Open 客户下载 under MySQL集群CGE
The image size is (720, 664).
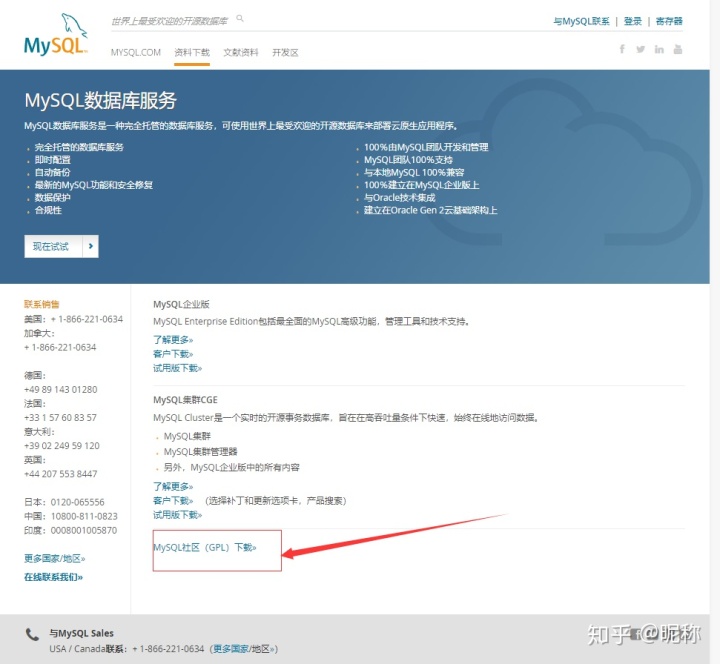173,501
